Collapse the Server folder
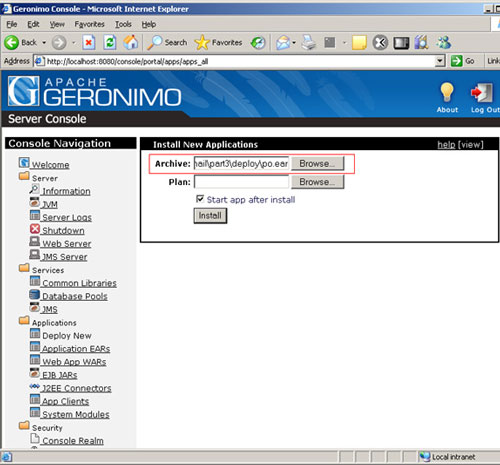Image resolution: width=500 pixels, height=465 pixels. (24, 176)
